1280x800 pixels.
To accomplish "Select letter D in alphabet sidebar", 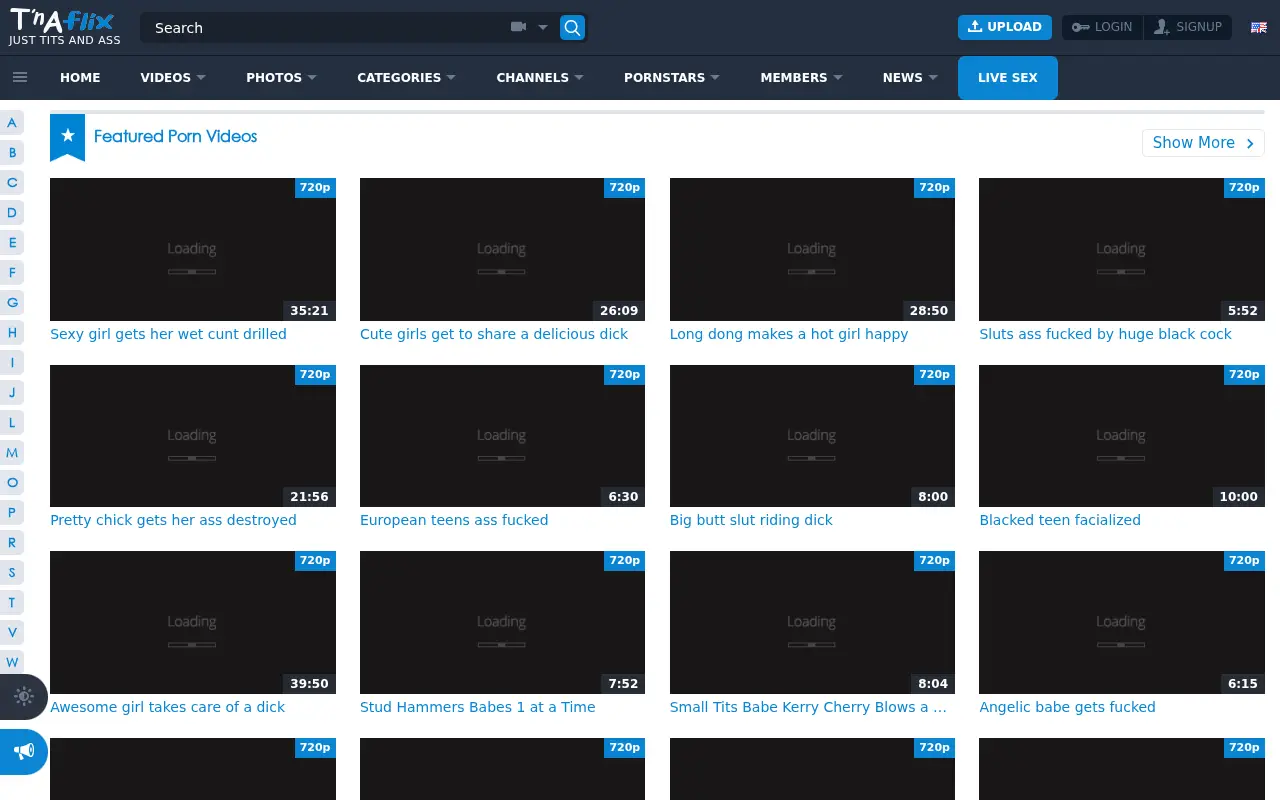I will (12, 213).
